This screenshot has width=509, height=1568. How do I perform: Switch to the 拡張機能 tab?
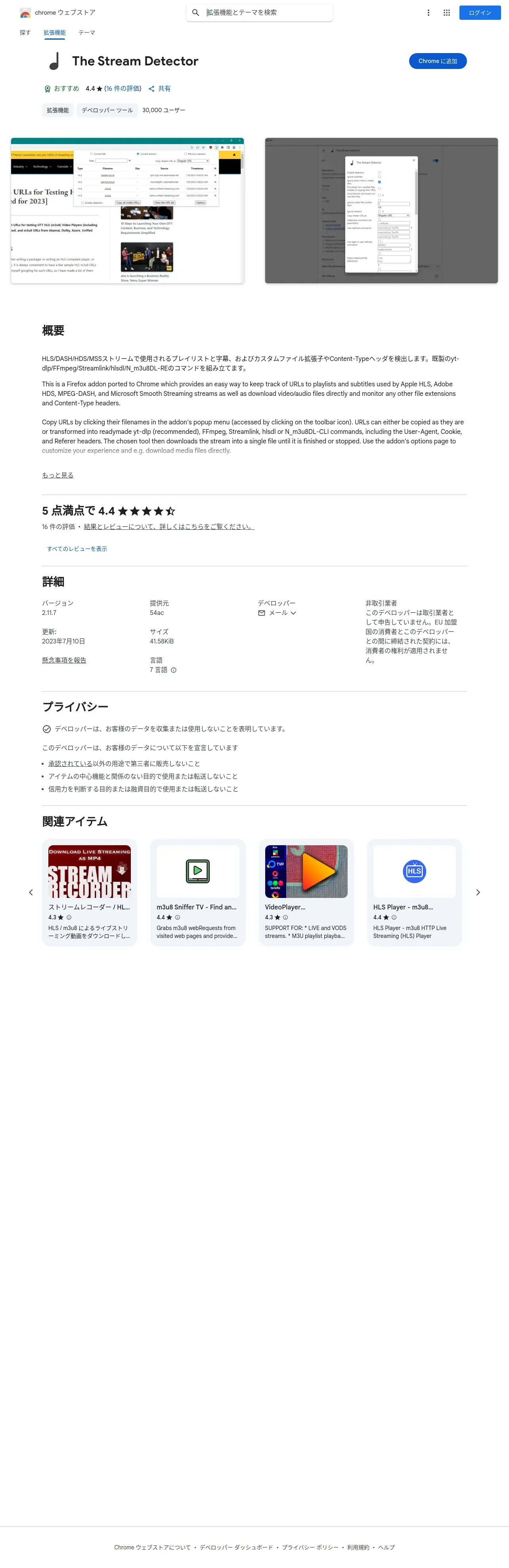click(x=55, y=33)
